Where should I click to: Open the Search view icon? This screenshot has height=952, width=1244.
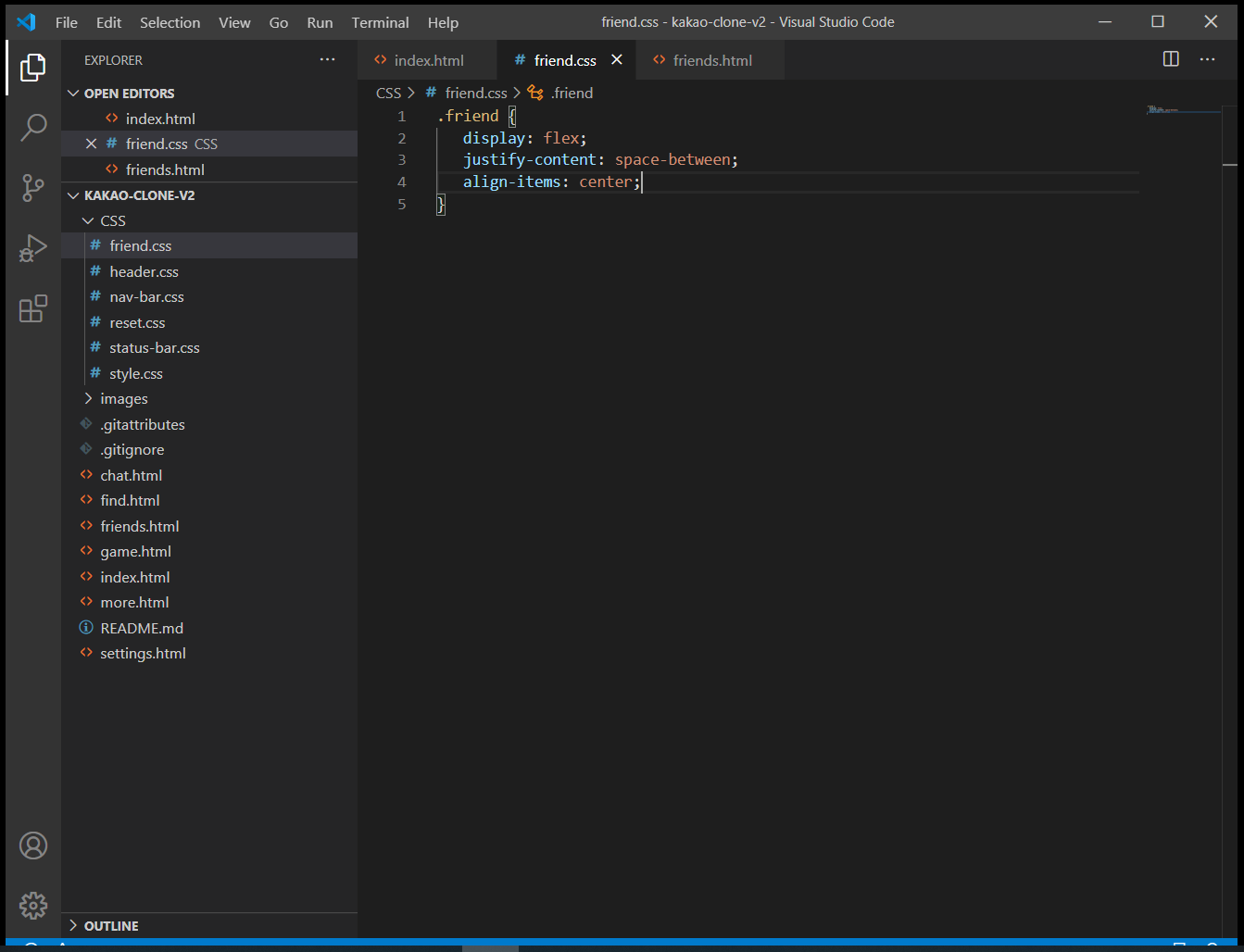coord(33,127)
